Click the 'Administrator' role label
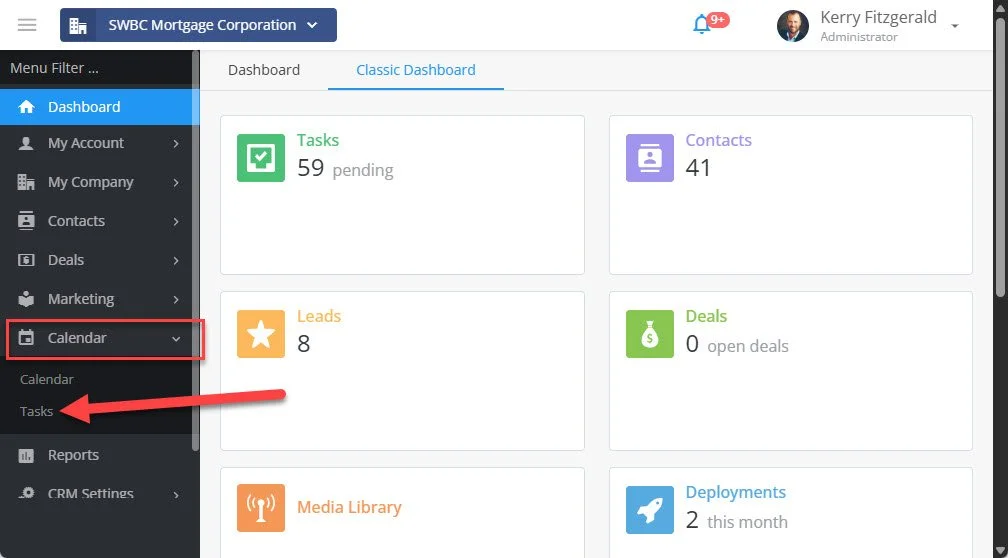 [x=859, y=37]
